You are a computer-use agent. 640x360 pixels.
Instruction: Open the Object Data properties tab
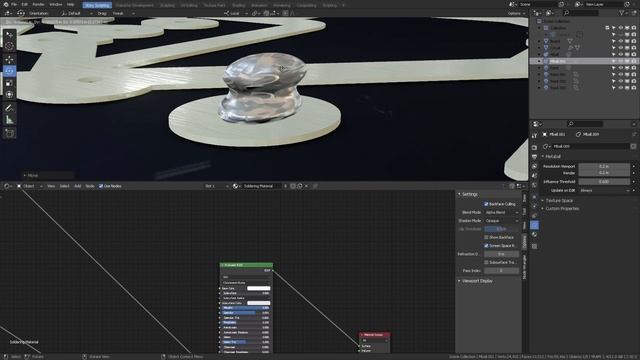[534, 225]
